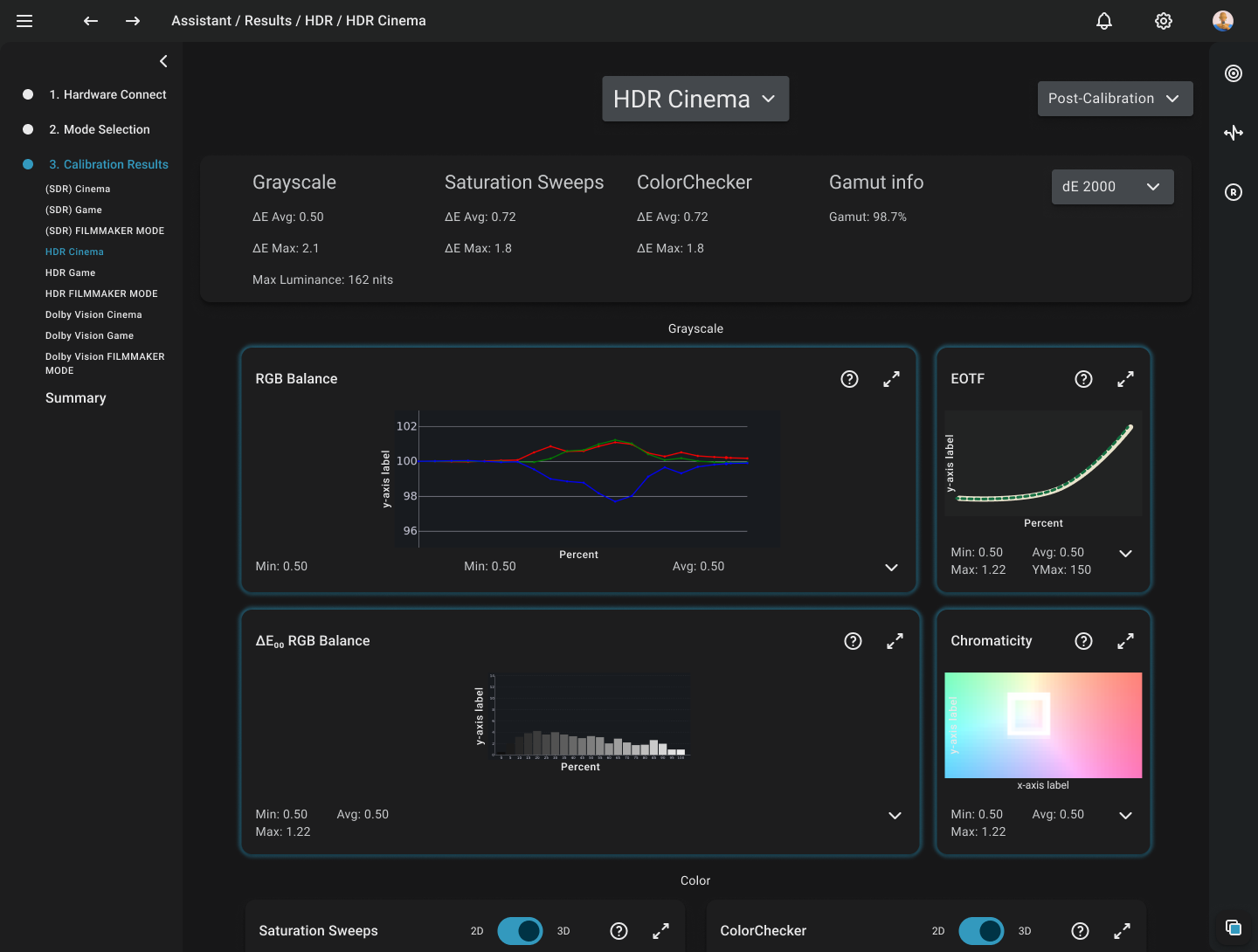
Task: Expand the Chromaticity chart fullscreen
Action: tap(1125, 641)
